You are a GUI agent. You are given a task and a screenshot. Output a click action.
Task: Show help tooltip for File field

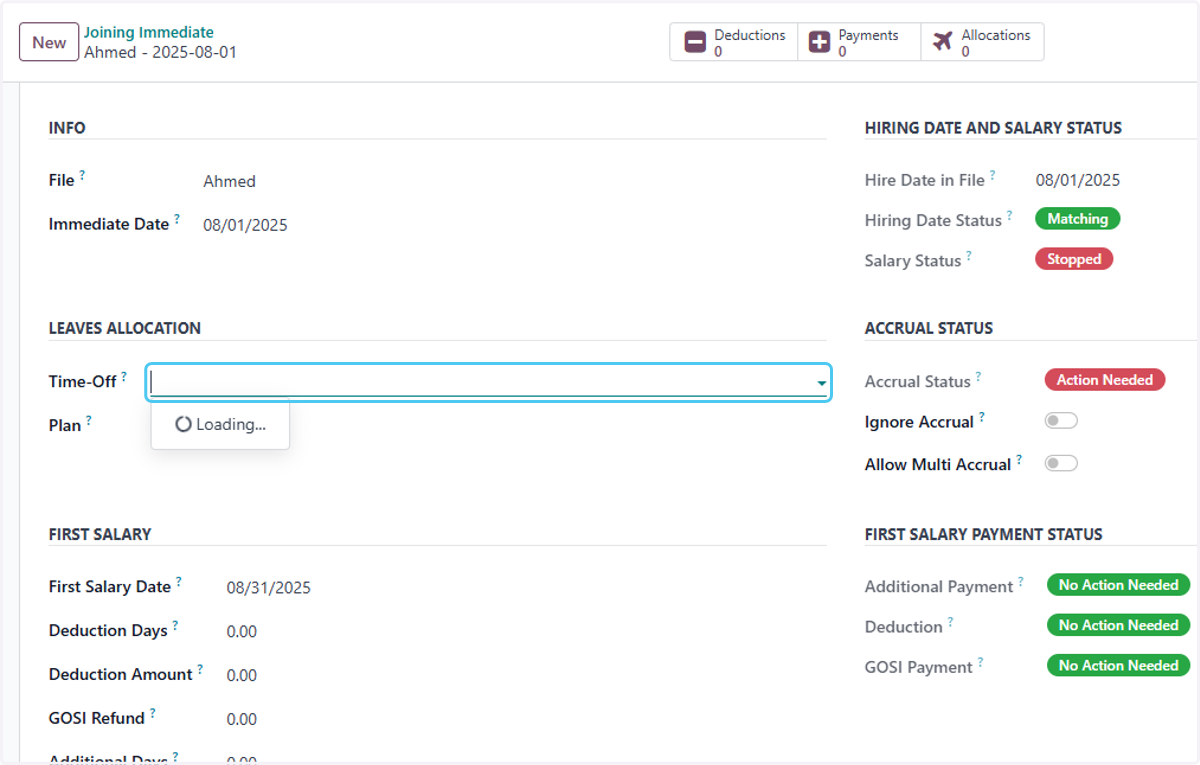tap(82, 175)
